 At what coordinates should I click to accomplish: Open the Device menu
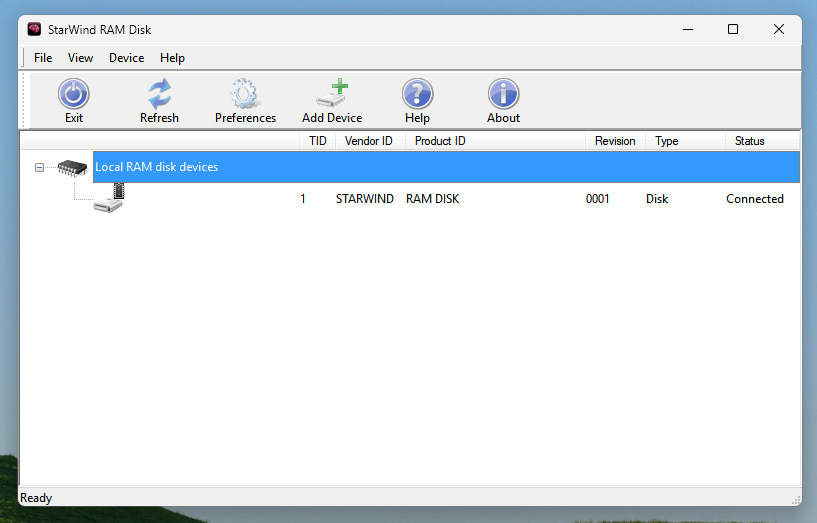point(126,58)
